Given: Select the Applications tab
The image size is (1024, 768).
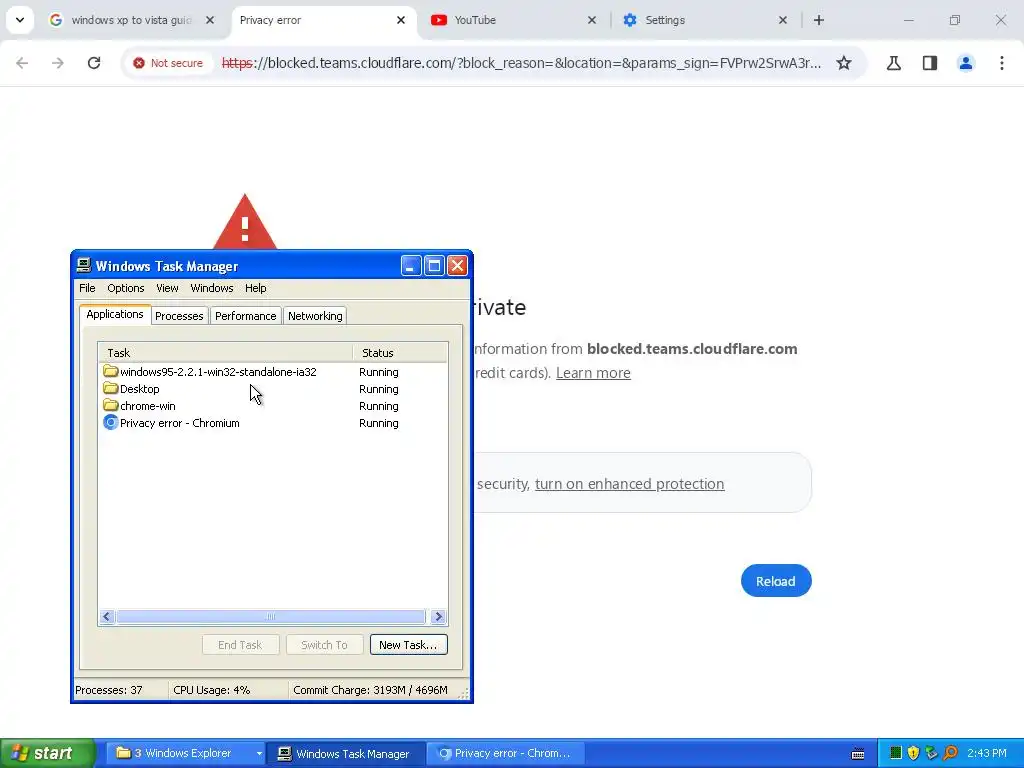Looking at the screenshot, I should [115, 314].
